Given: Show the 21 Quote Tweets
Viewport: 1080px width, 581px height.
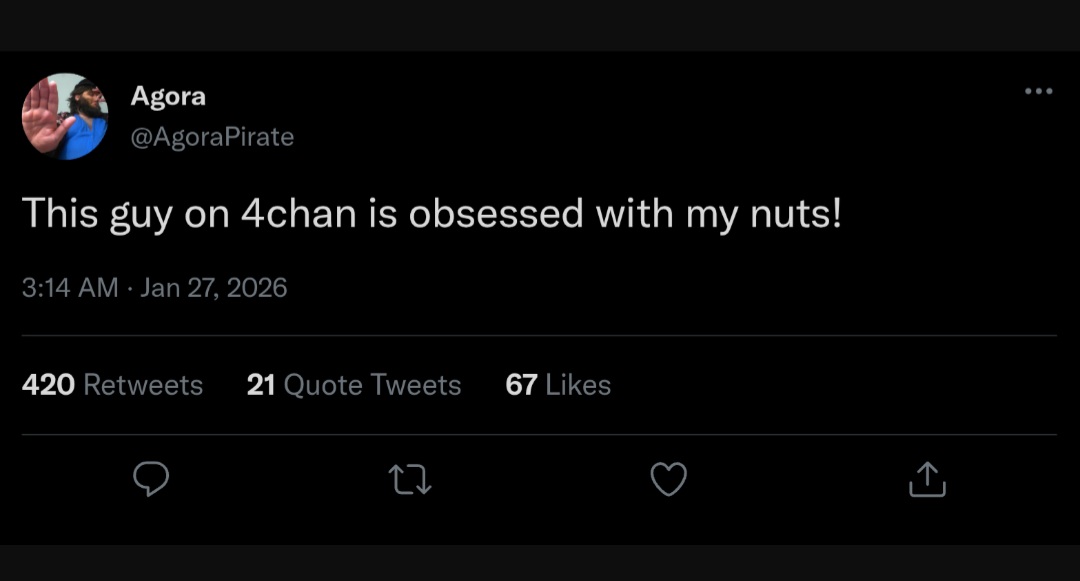Looking at the screenshot, I should click(354, 385).
